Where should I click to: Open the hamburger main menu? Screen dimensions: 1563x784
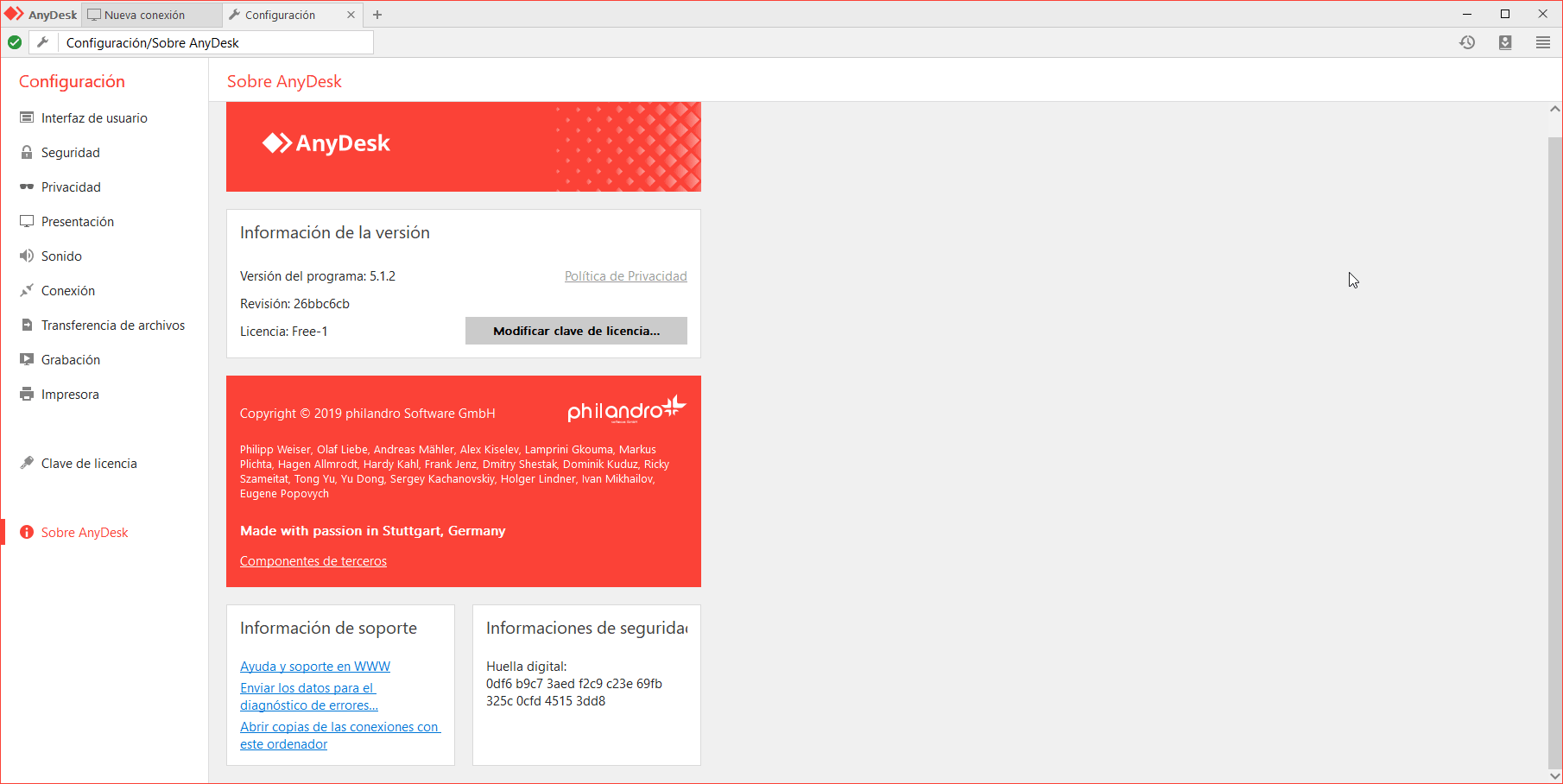(x=1543, y=42)
